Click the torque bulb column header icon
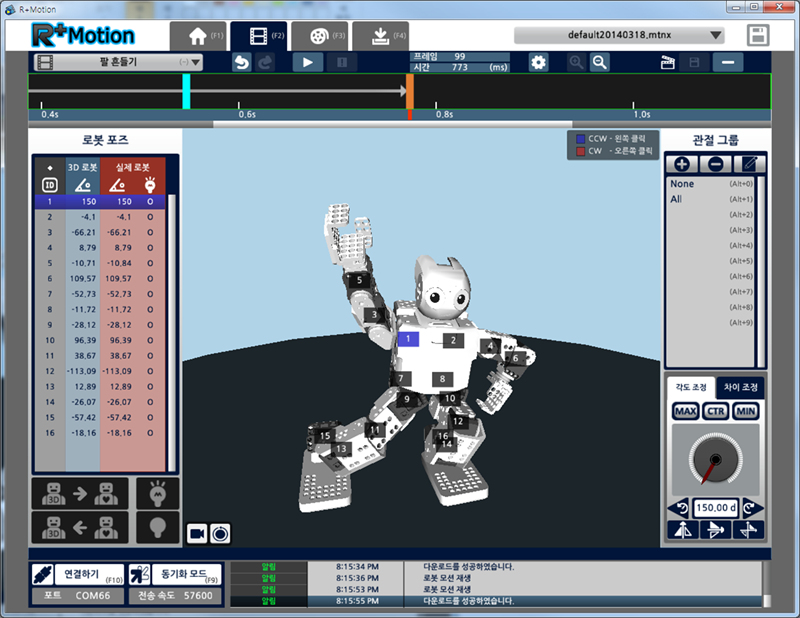Image resolution: width=800 pixels, height=618 pixels. tap(150, 184)
